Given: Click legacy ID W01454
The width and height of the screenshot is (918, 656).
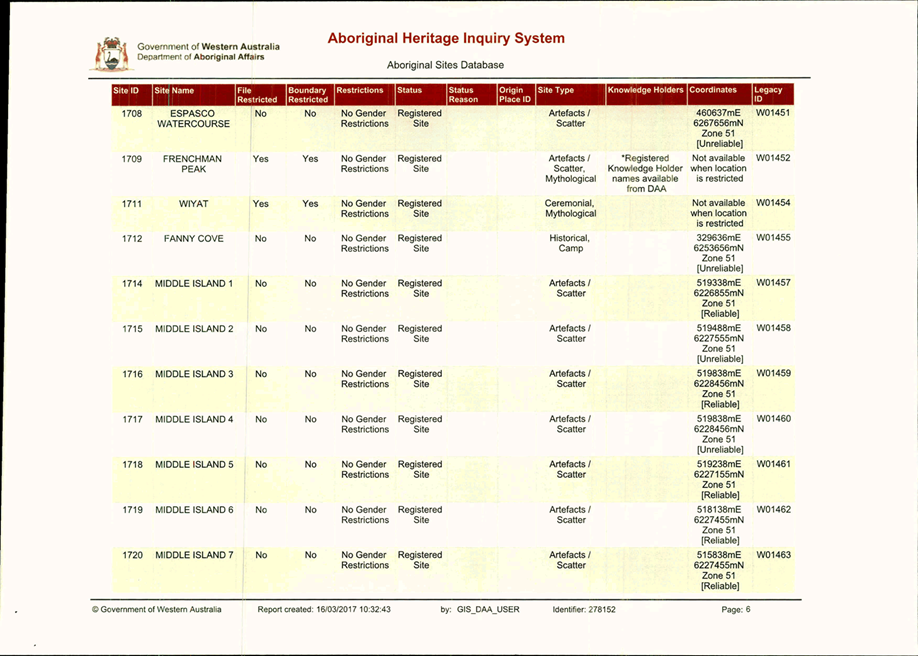Looking at the screenshot, I should [773, 203].
